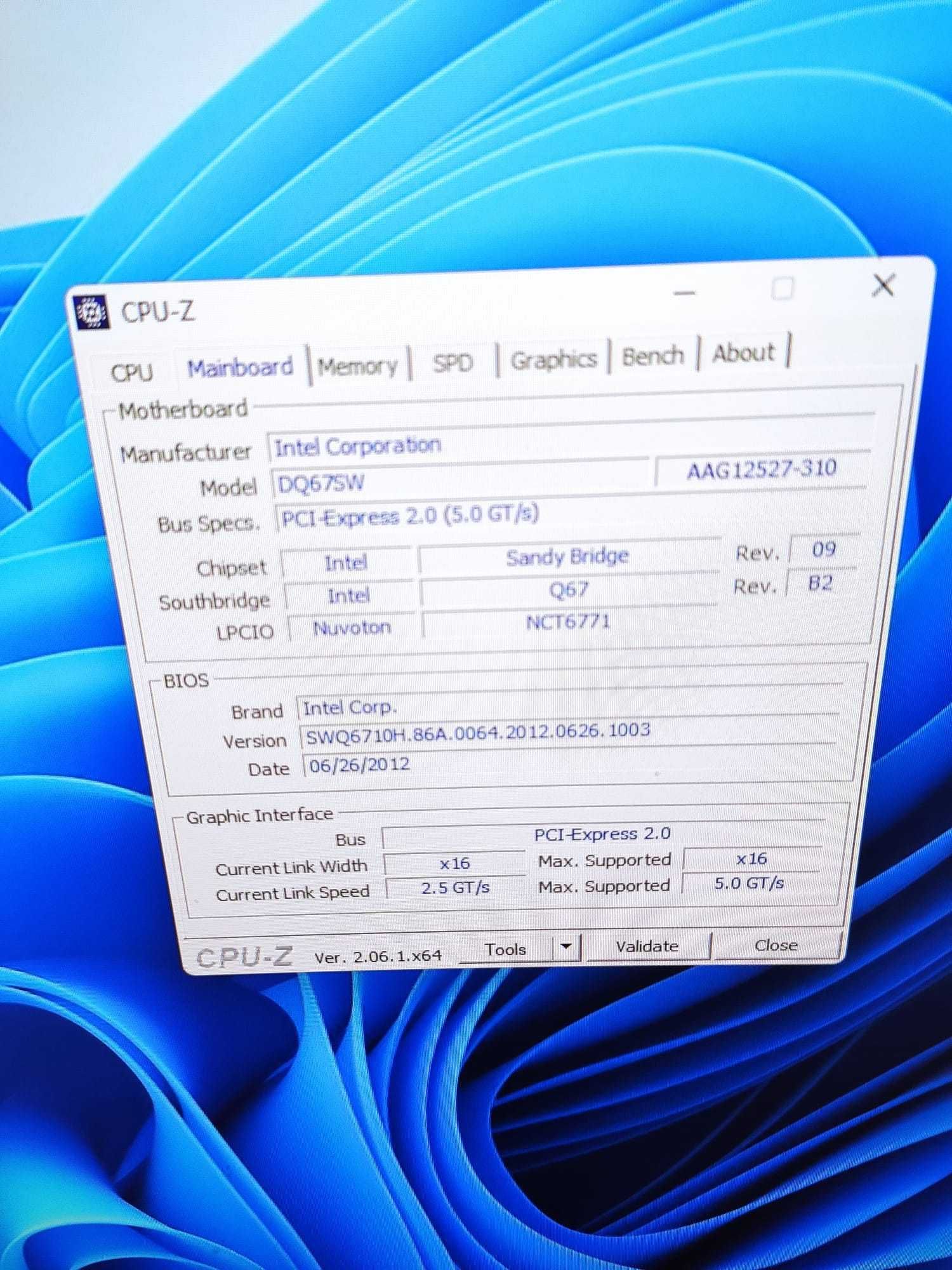The height and width of the screenshot is (1270, 952).
Task: Click the Chipset vendor Intel field
Action: (x=347, y=563)
